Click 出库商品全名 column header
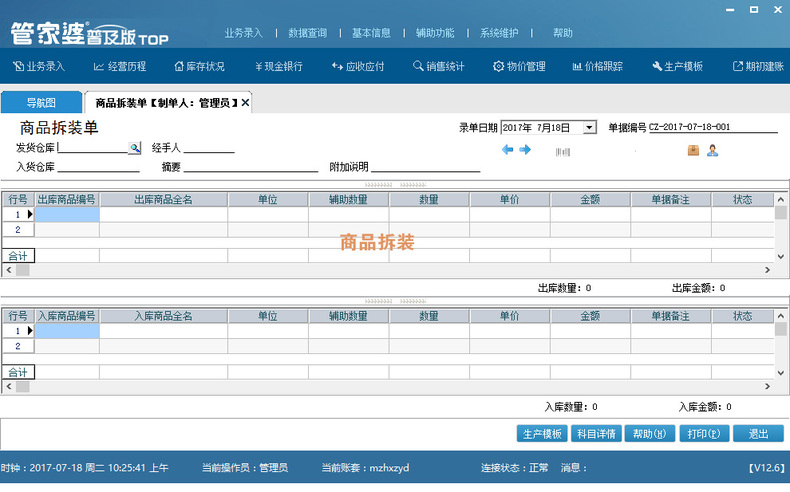The width and height of the screenshot is (790, 492). pos(164,199)
